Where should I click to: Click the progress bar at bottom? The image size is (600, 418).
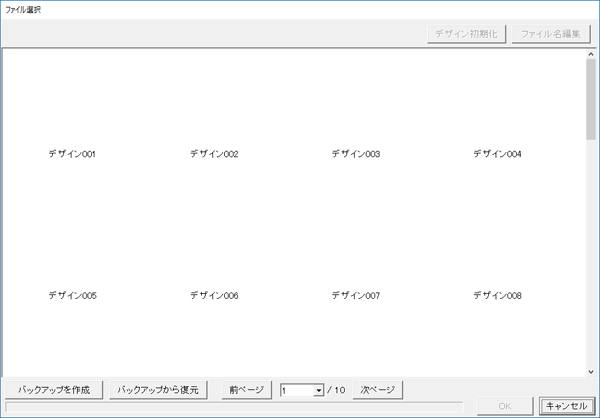234,407
